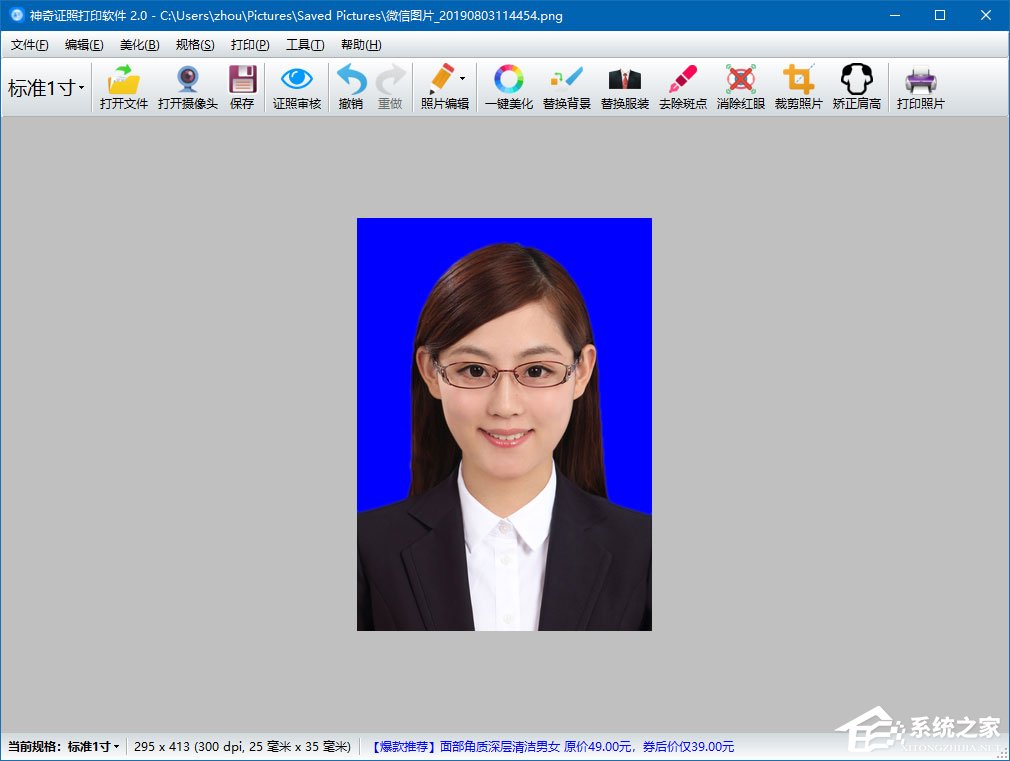Use the 矫正肩高 shoulder correction tool

[x=856, y=86]
